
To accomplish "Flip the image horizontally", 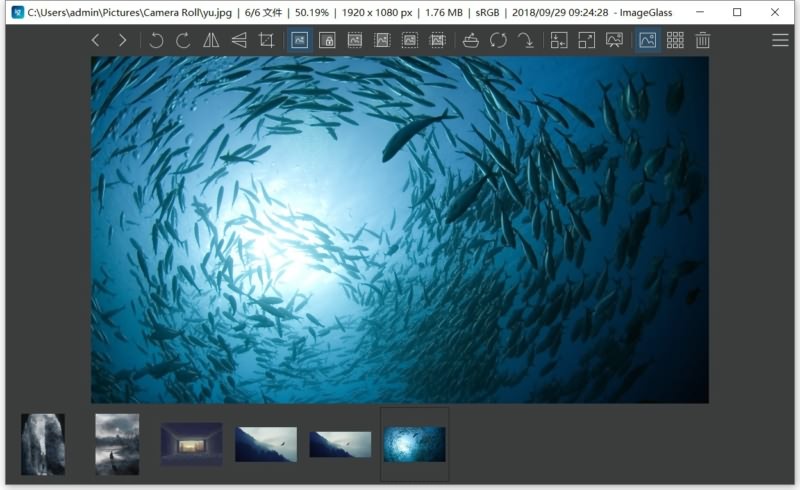I will pos(211,40).
